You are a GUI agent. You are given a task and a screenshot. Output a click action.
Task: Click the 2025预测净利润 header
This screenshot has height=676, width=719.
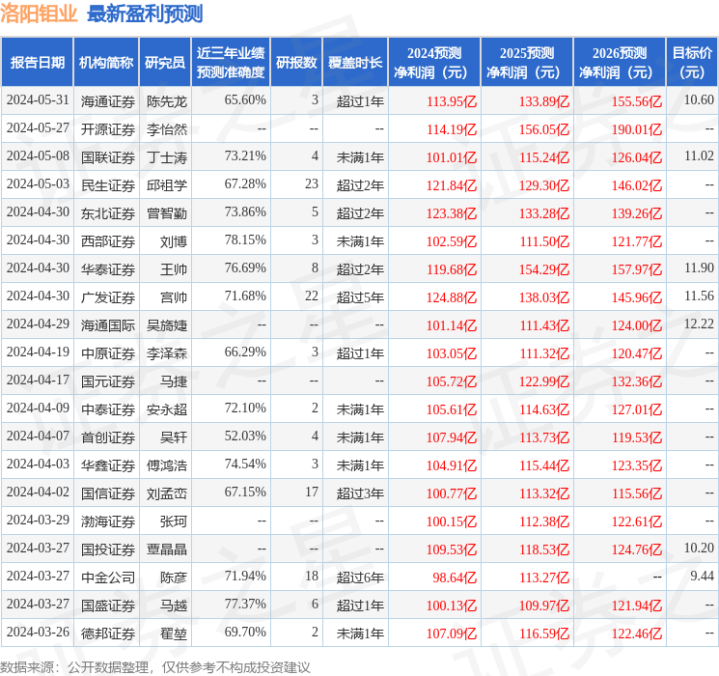527,62
